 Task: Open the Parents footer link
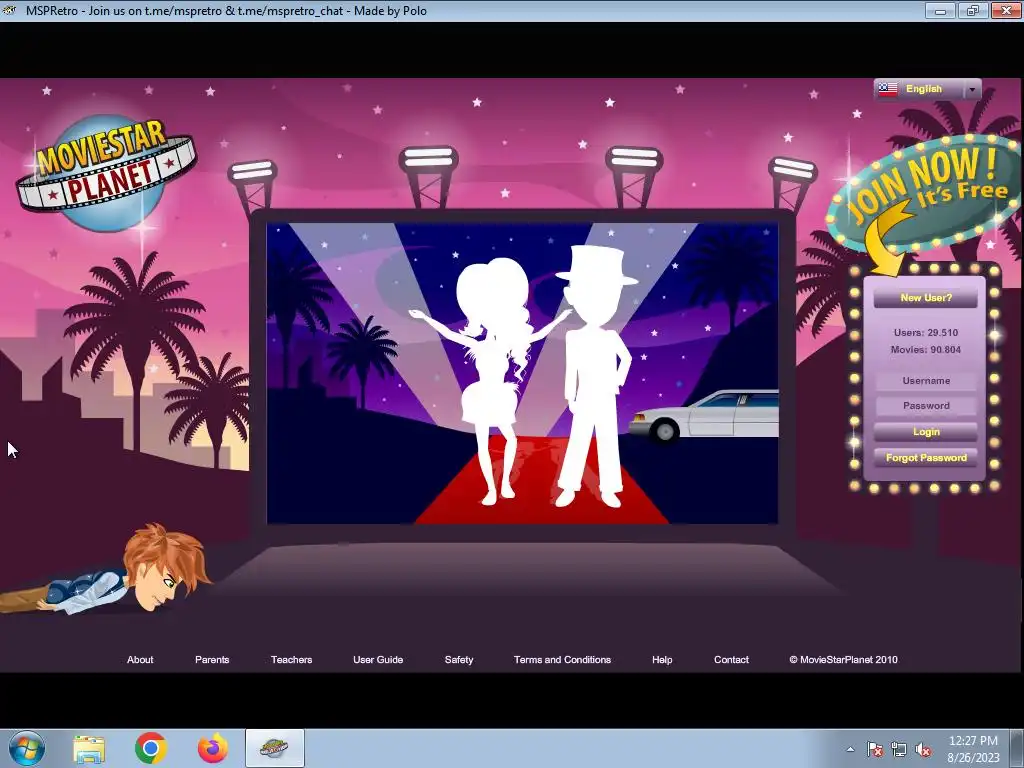pyautogui.click(x=212, y=660)
